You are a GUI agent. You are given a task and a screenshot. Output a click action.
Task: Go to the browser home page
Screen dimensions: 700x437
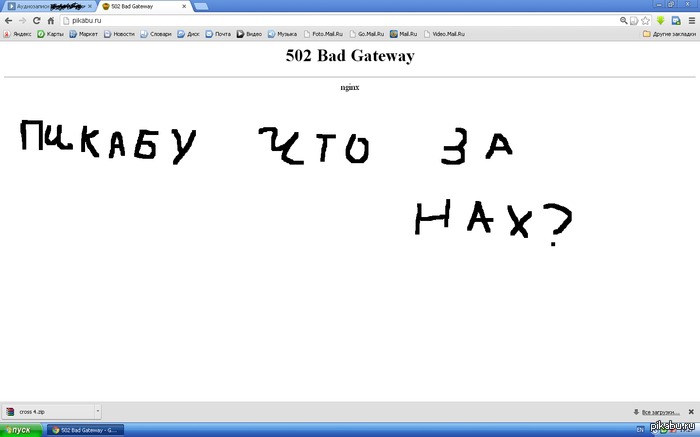point(50,20)
